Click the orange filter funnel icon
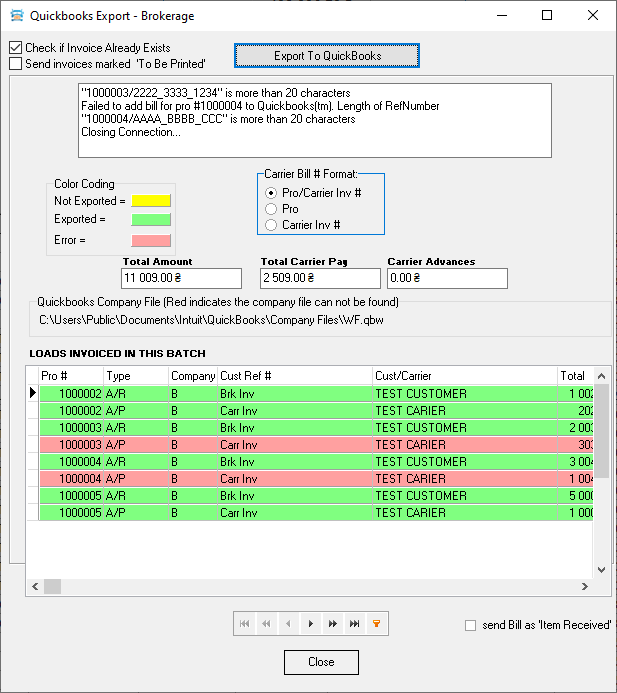The height and width of the screenshot is (693, 617). coord(376,624)
